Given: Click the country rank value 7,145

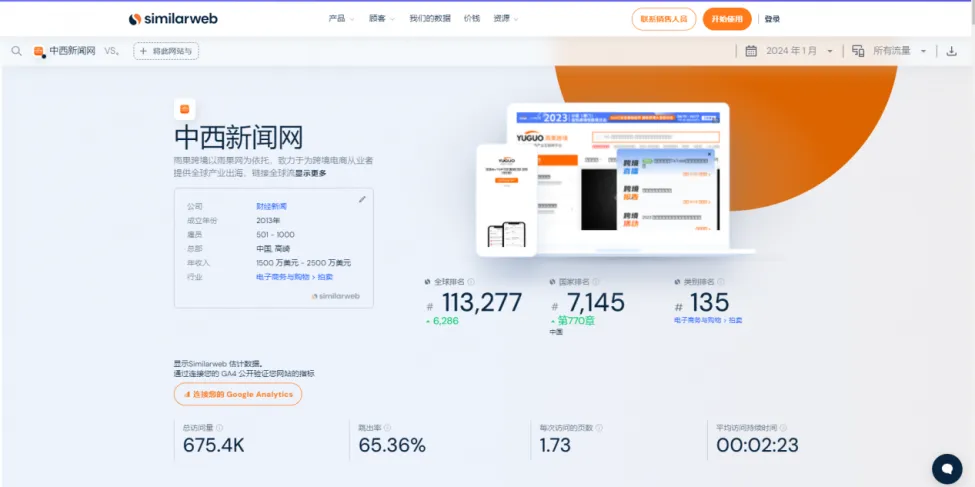Looking at the screenshot, I should click(595, 303).
